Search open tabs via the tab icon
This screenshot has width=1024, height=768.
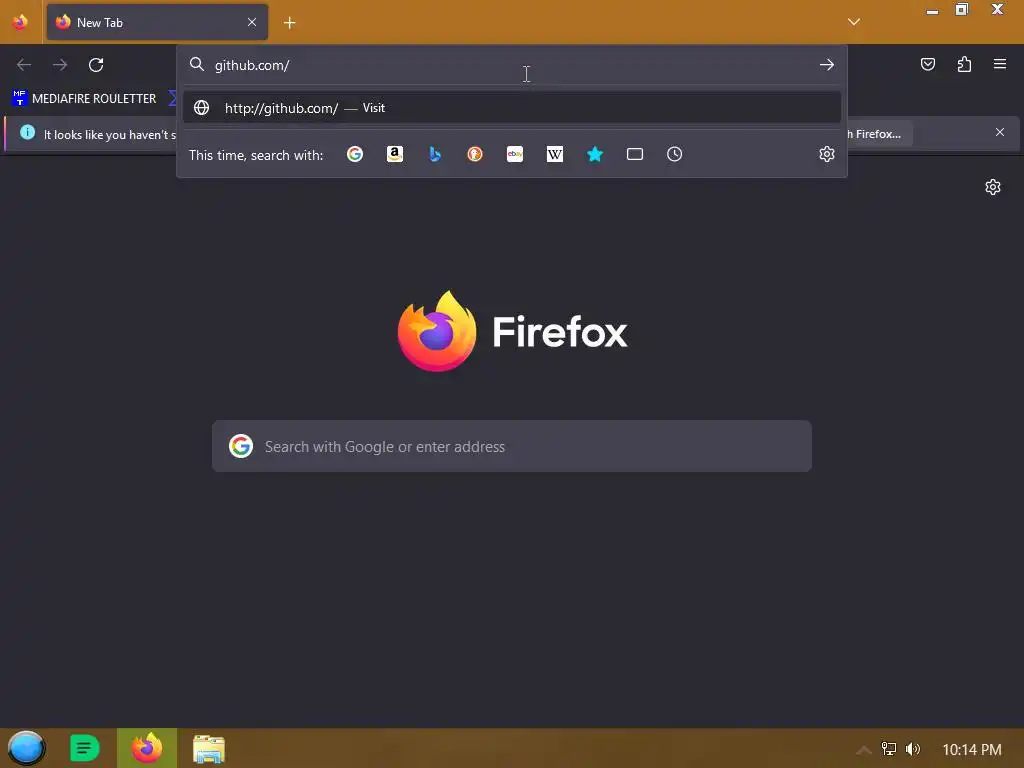[x=635, y=154]
